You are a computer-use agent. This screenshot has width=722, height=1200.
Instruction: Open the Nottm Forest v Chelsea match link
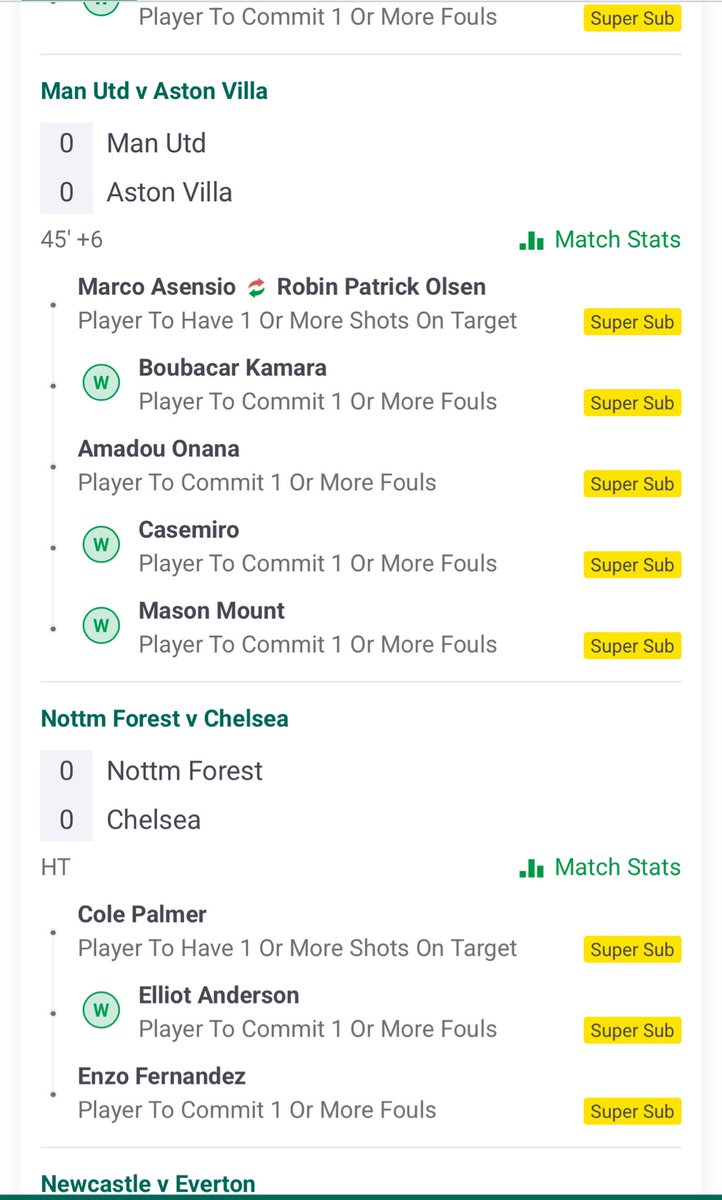click(x=164, y=719)
